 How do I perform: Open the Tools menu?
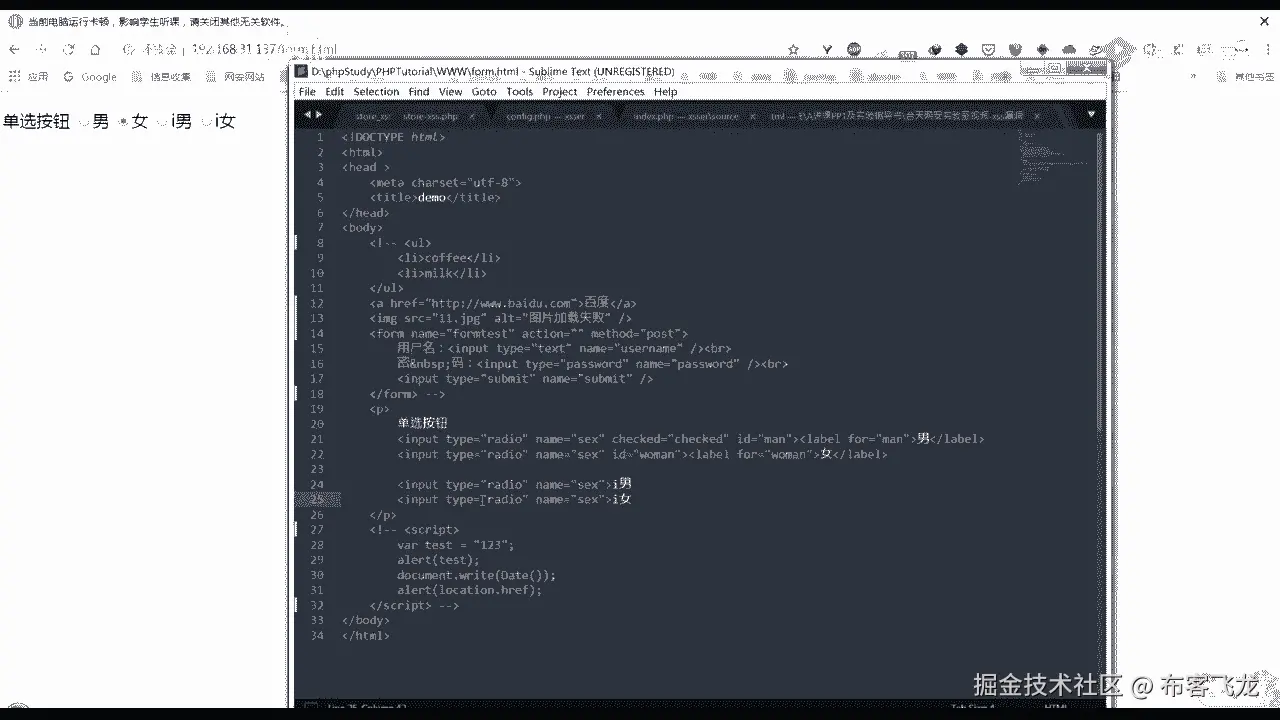(x=520, y=92)
